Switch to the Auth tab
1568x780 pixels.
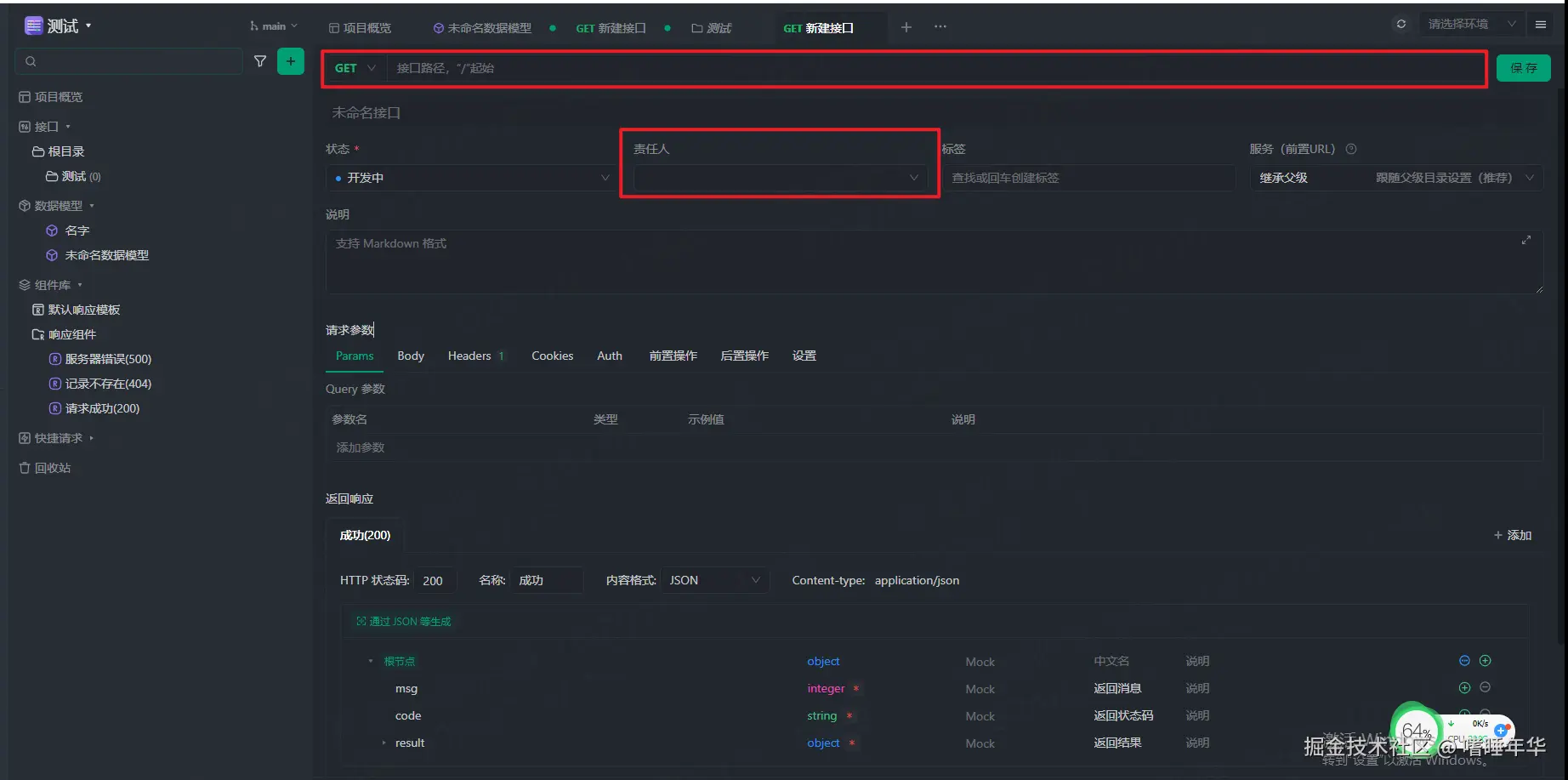tap(610, 356)
